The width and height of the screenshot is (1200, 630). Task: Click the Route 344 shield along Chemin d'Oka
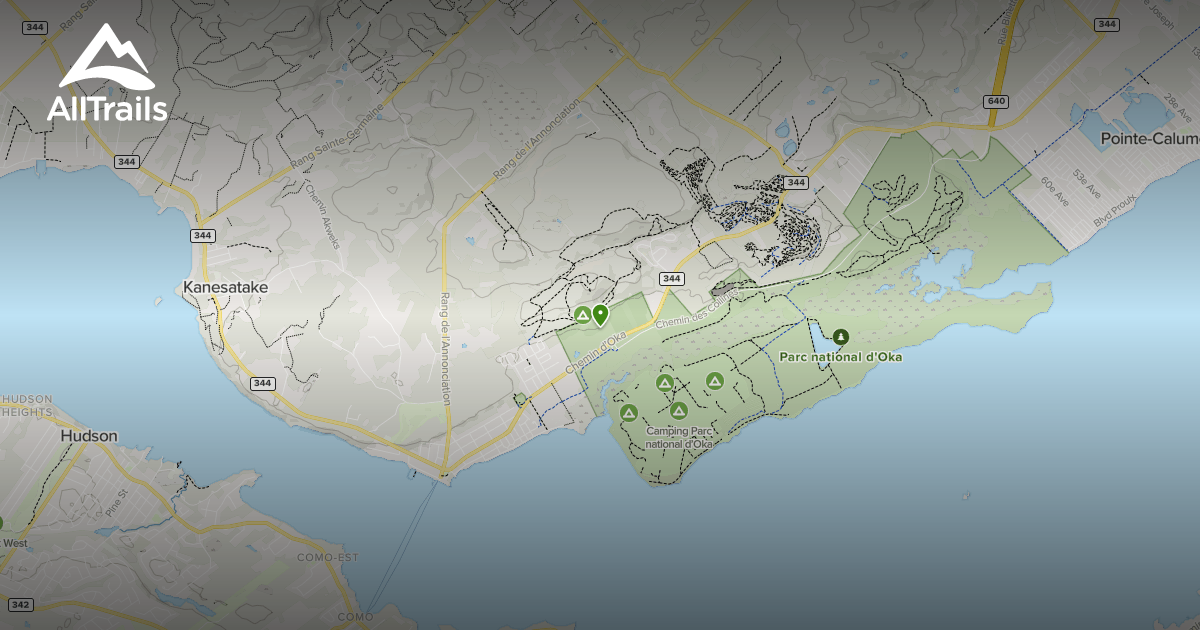pos(671,277)
